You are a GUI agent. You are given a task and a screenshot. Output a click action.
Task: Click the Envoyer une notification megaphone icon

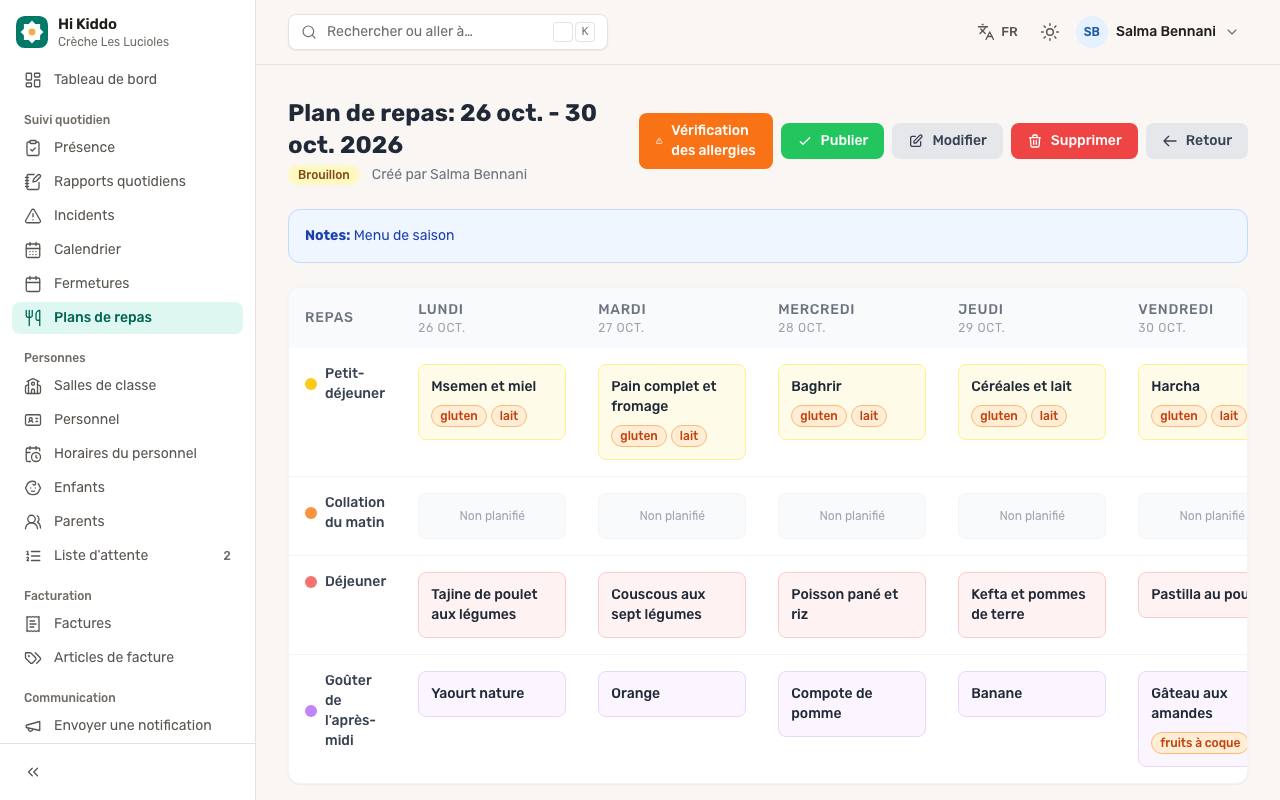point(33,726)
